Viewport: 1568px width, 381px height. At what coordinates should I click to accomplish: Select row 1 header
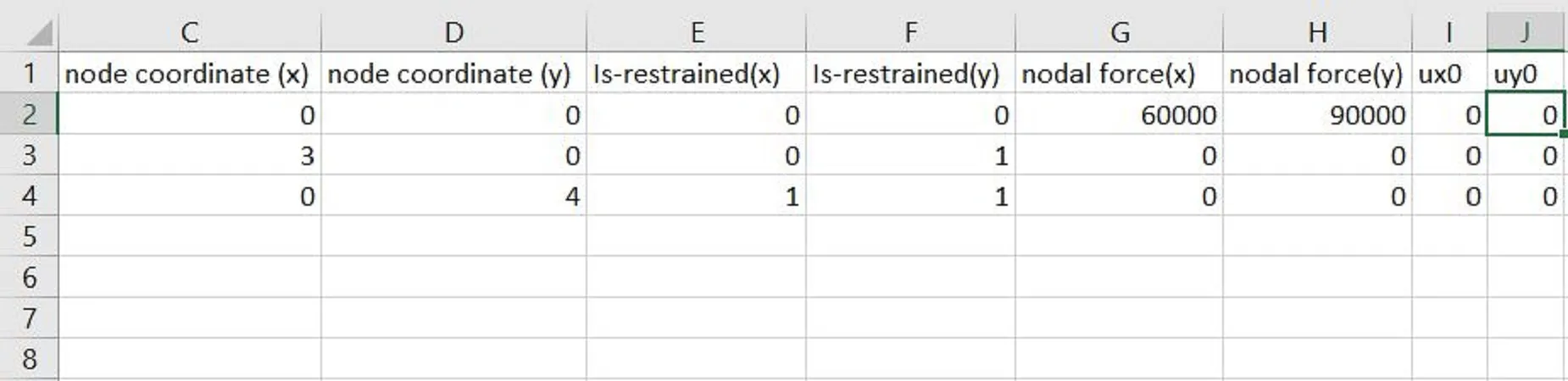pyautogui.click(x=29, y=74)
